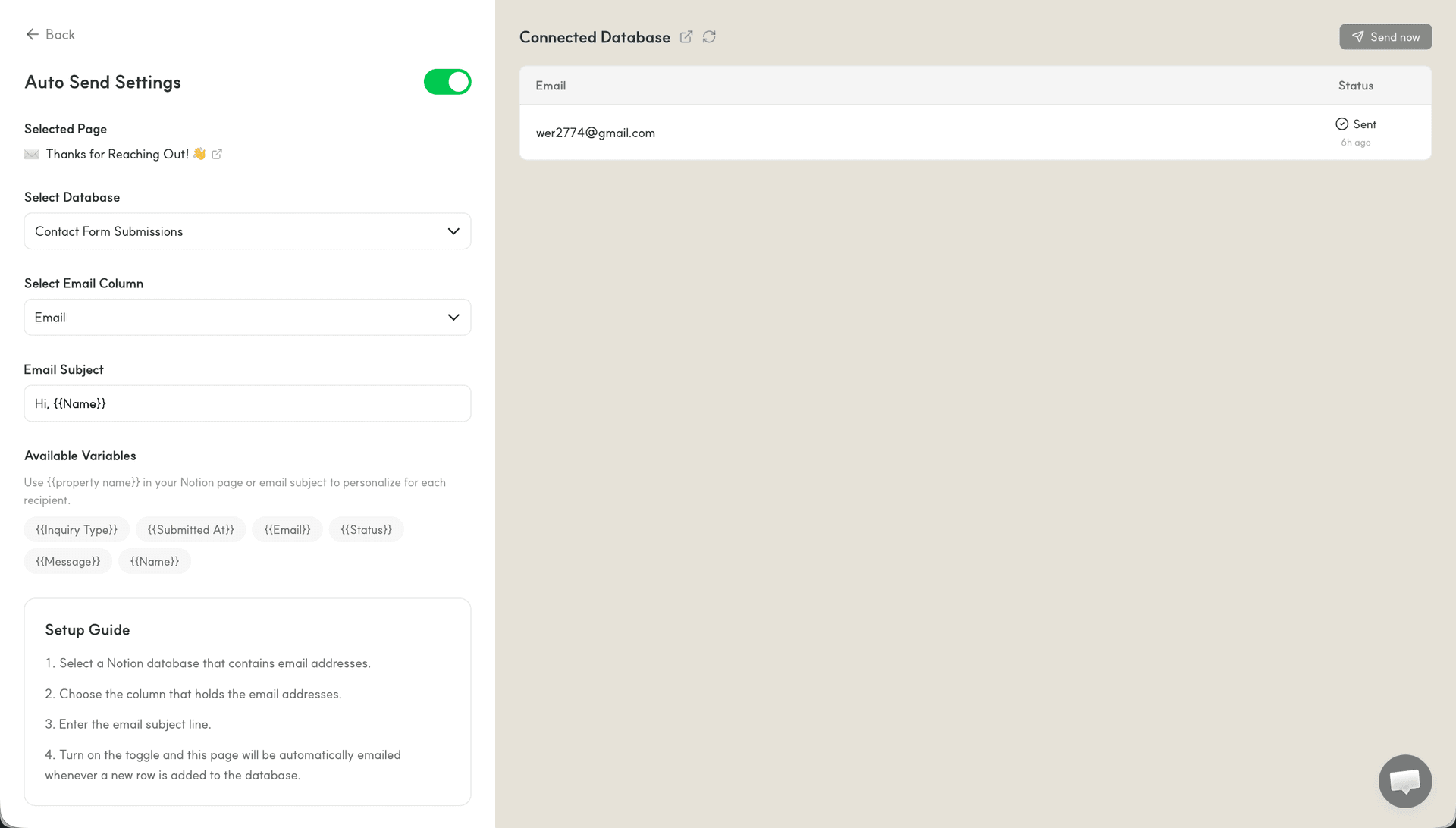Click the paper plane icon on Send now
Image resolution: width=1456 pixels, height=828 pixels.
pos(1357,36)
